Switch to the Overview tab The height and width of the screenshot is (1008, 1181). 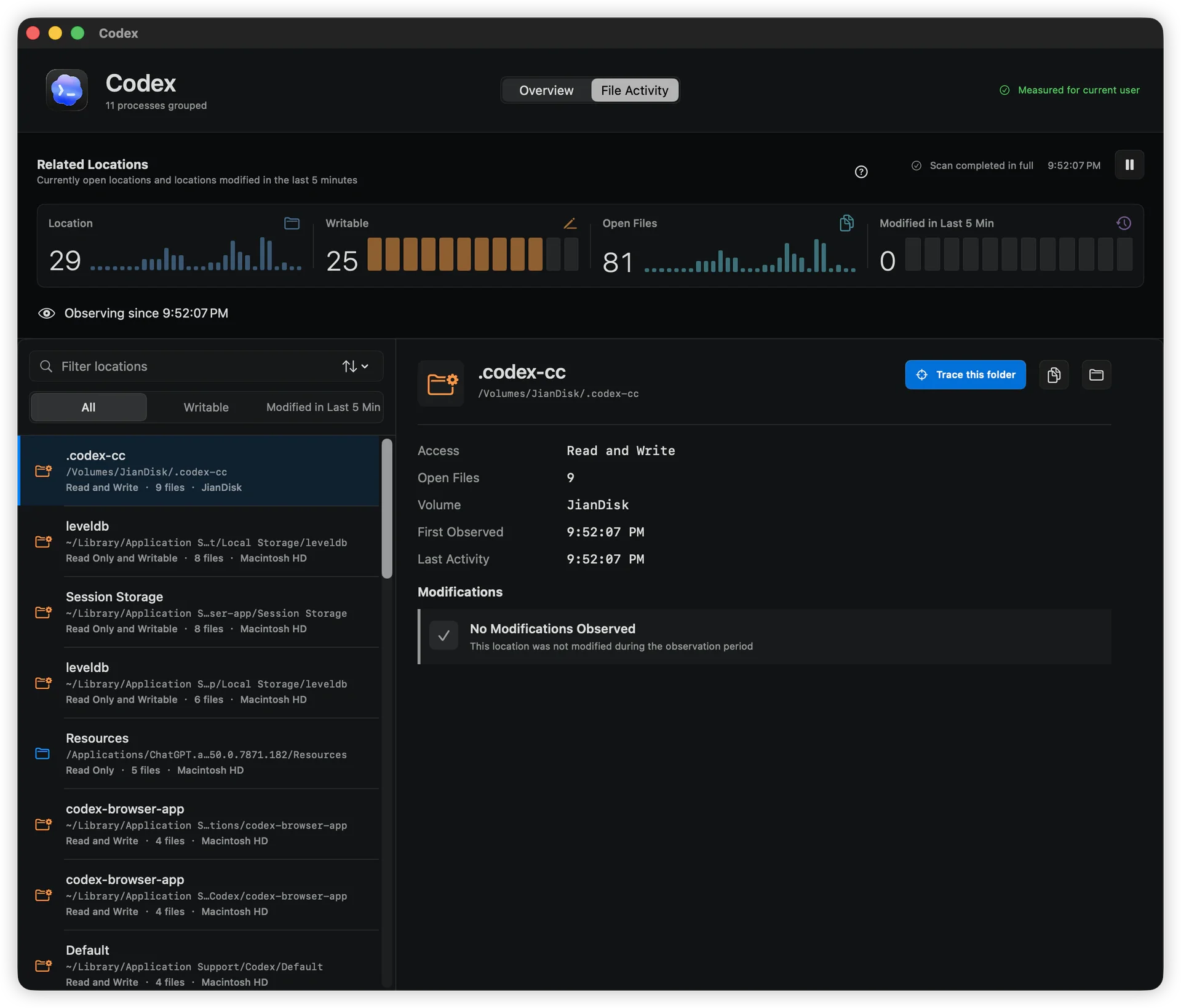pyautogui.click(x=546, y=90)
